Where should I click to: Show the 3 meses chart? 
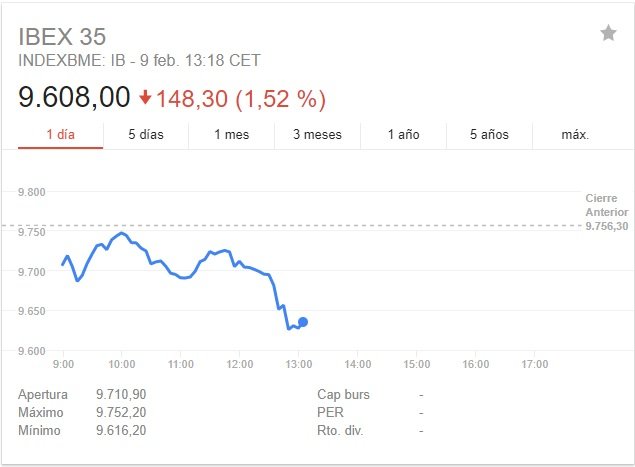point(318,135)
